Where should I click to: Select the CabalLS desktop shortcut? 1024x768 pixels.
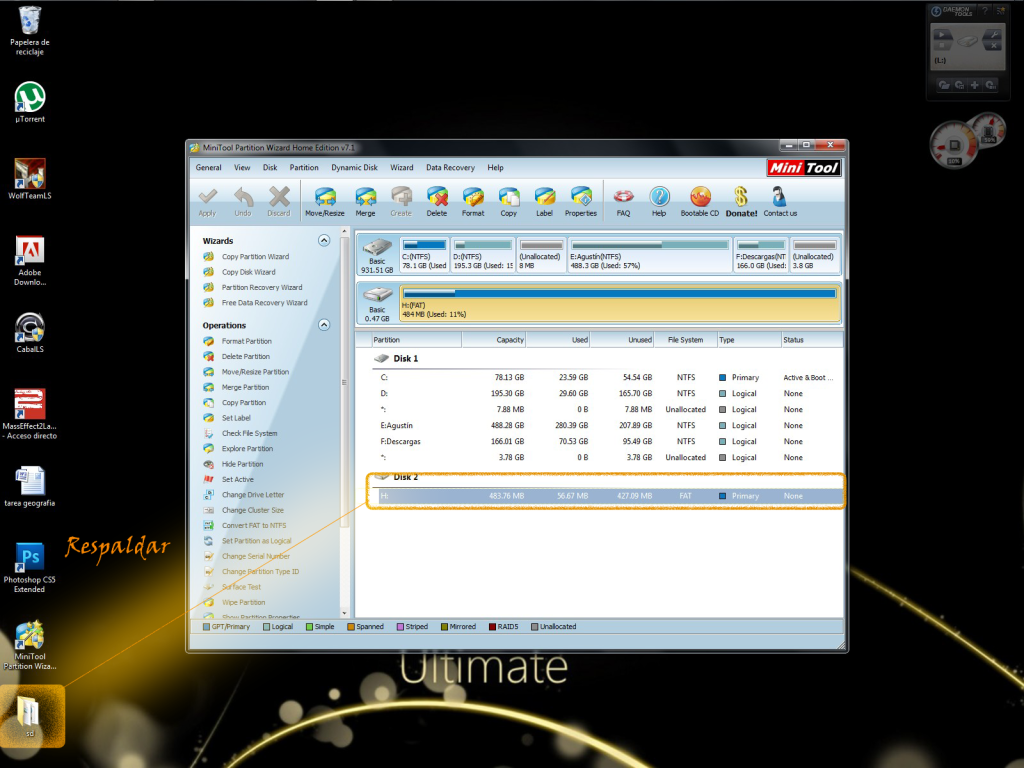coord(30,332)
